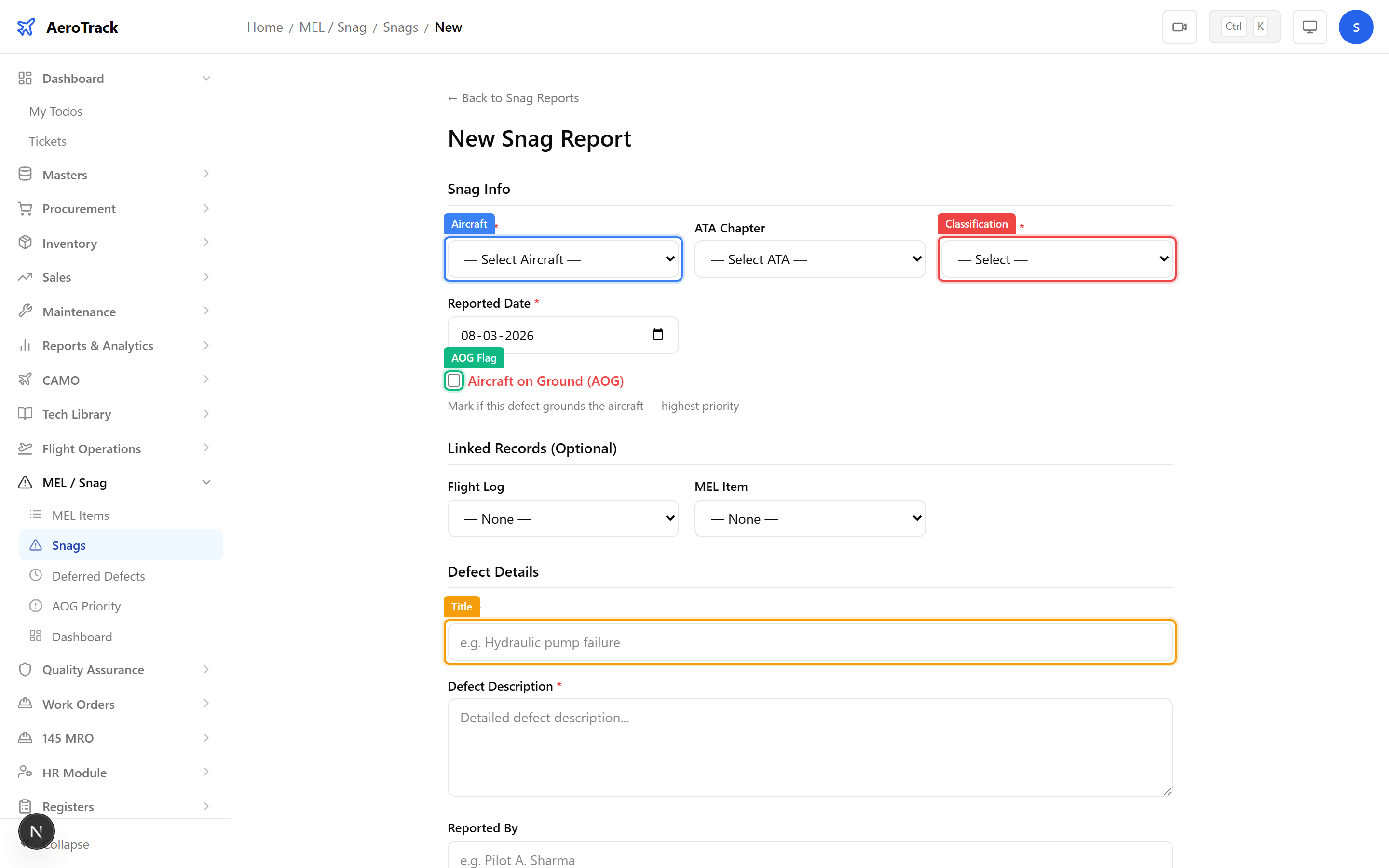Click the video recording icon in the header
The width and height of the screenshot is (1389, 868).
click(x=1180, y=27)
